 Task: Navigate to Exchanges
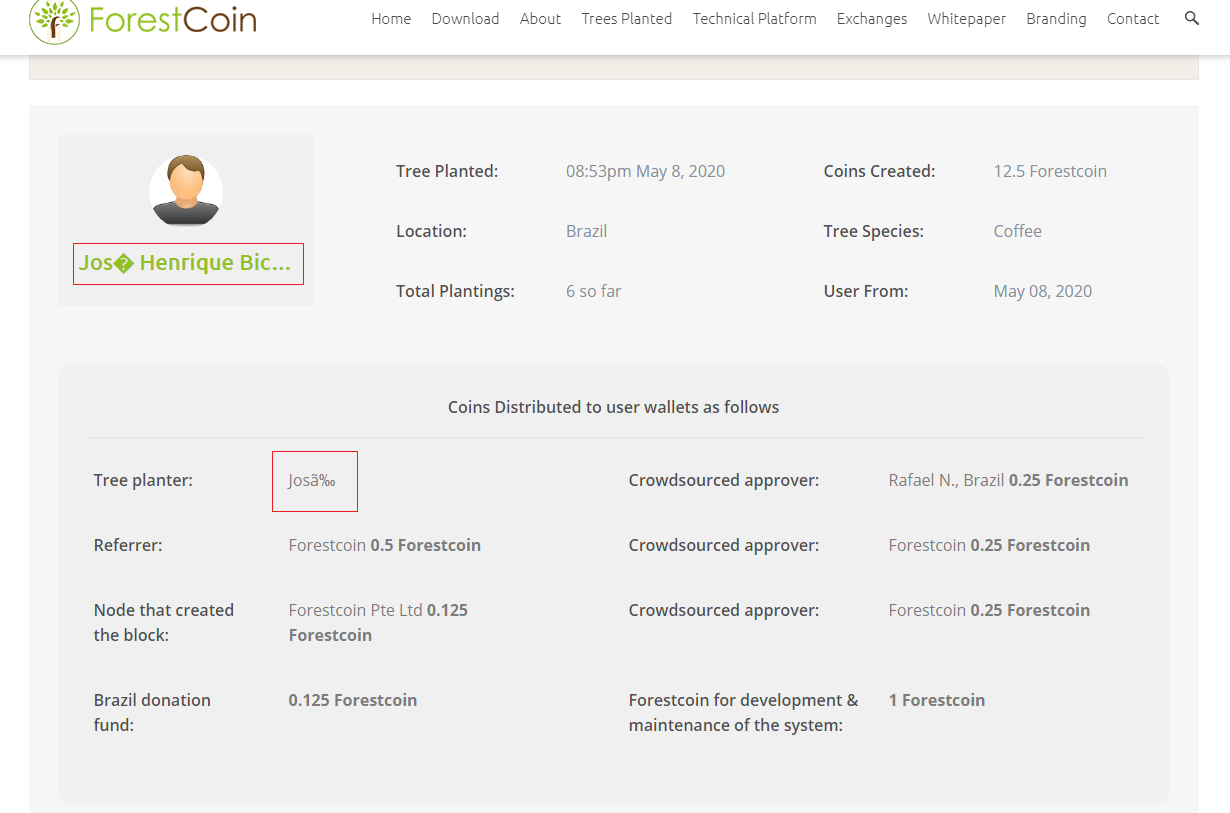coord(872,19)
